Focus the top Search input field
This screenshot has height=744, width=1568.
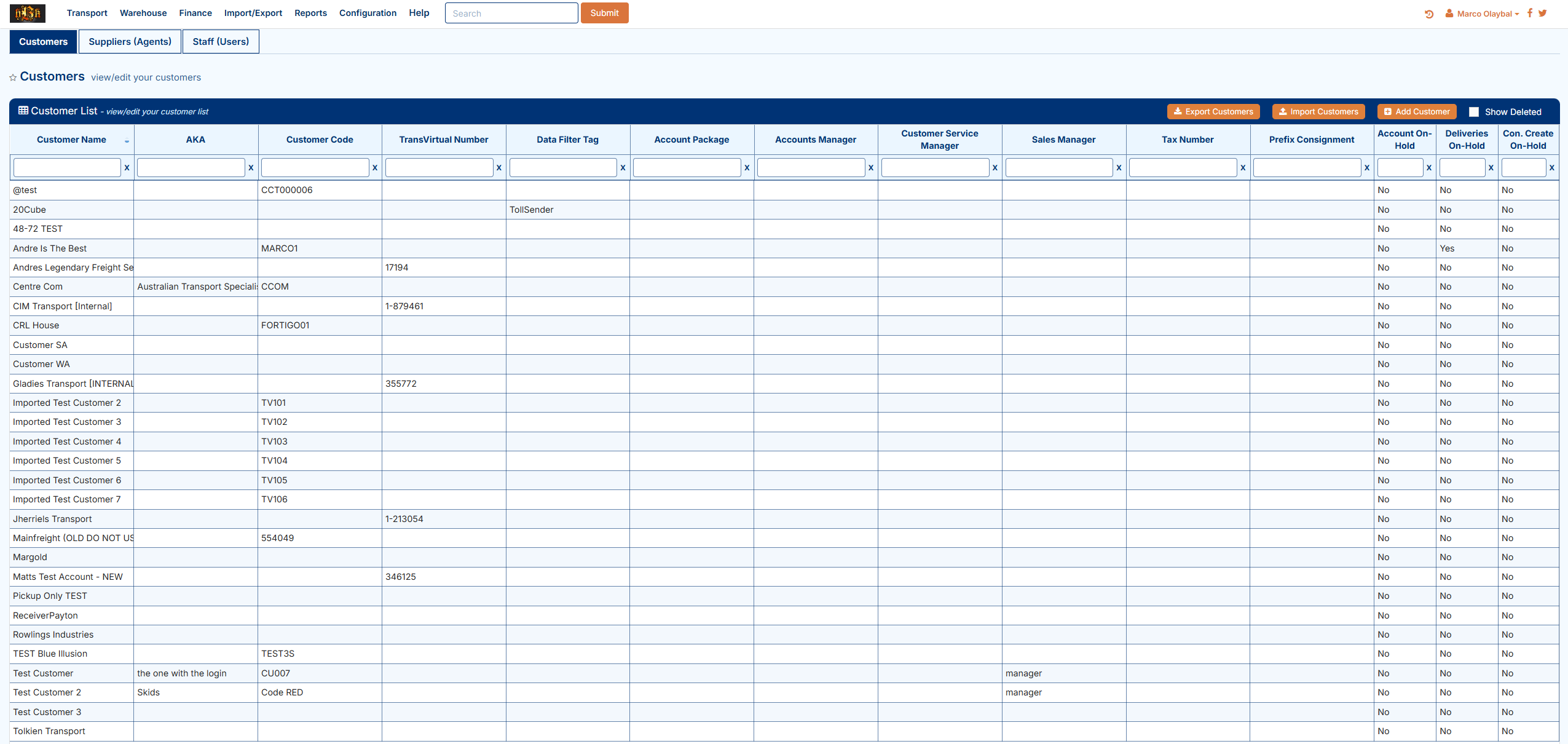[511, 13]
